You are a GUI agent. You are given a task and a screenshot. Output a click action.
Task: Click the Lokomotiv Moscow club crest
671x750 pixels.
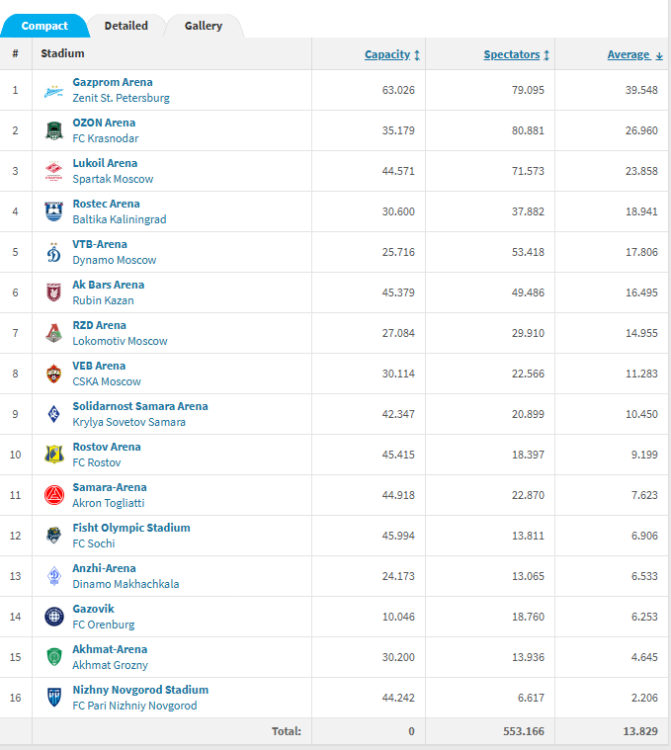pyautogui.click(x=53, y=333)
